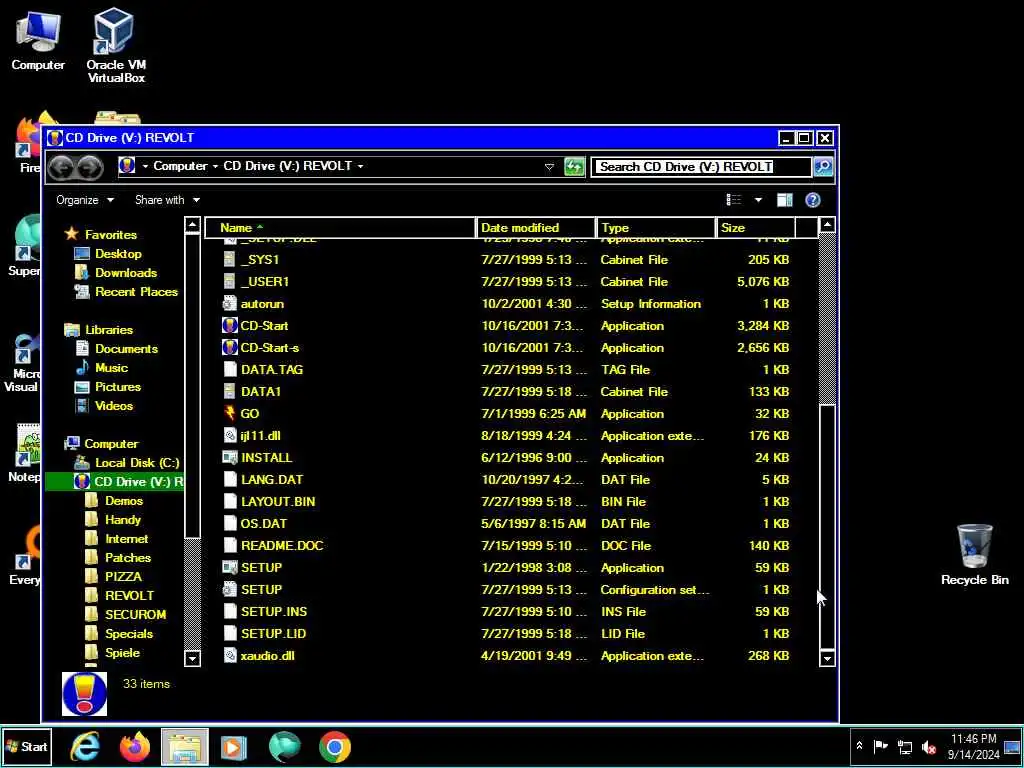Click the Back navigation arrow
The image size is (1024, 768).
click(61, 167)
